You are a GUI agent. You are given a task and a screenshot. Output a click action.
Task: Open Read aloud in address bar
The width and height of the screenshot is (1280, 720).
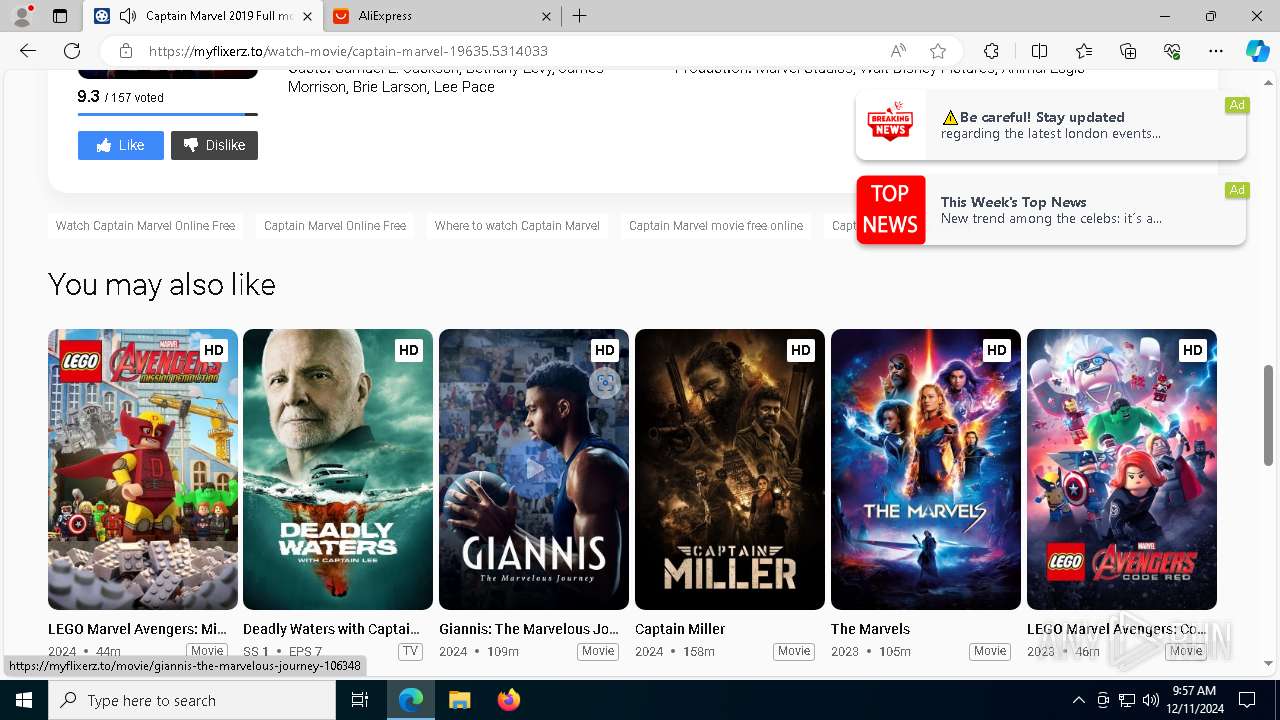pyautogui.click(x=898, y=51)
